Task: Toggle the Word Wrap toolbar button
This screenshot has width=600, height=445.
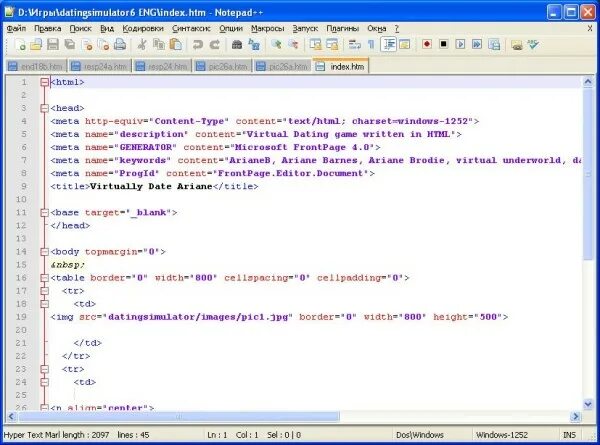Action: tap(355, 45)
